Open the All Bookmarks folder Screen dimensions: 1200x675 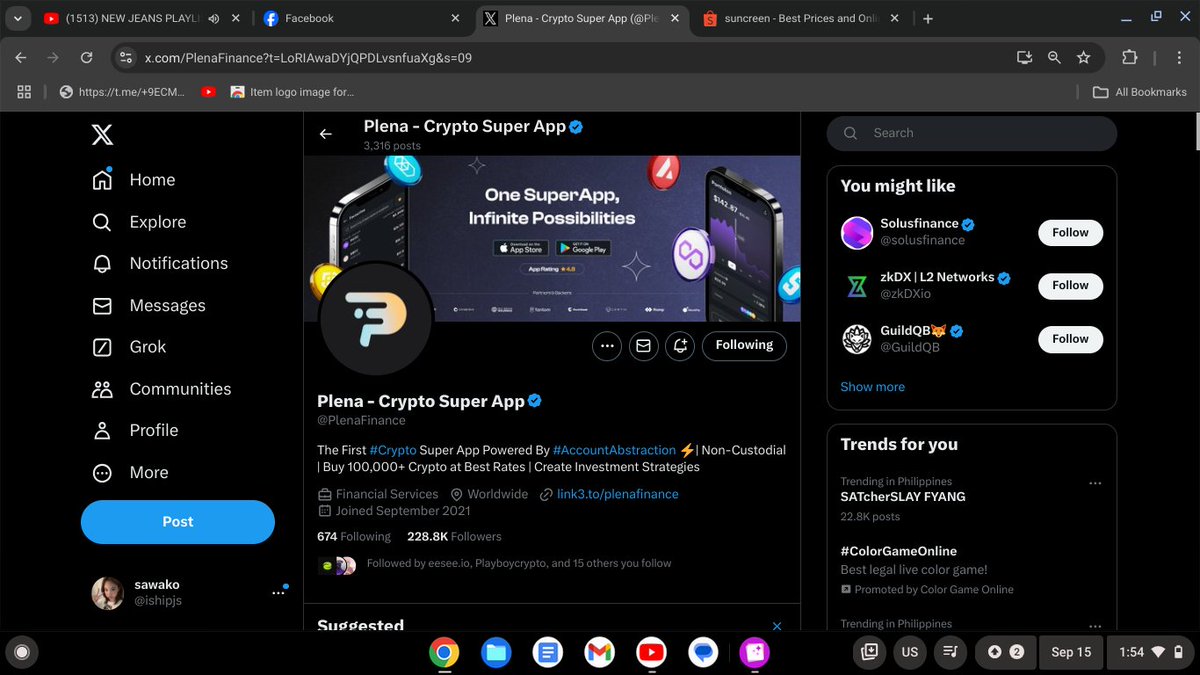(x=1139, y=92)
